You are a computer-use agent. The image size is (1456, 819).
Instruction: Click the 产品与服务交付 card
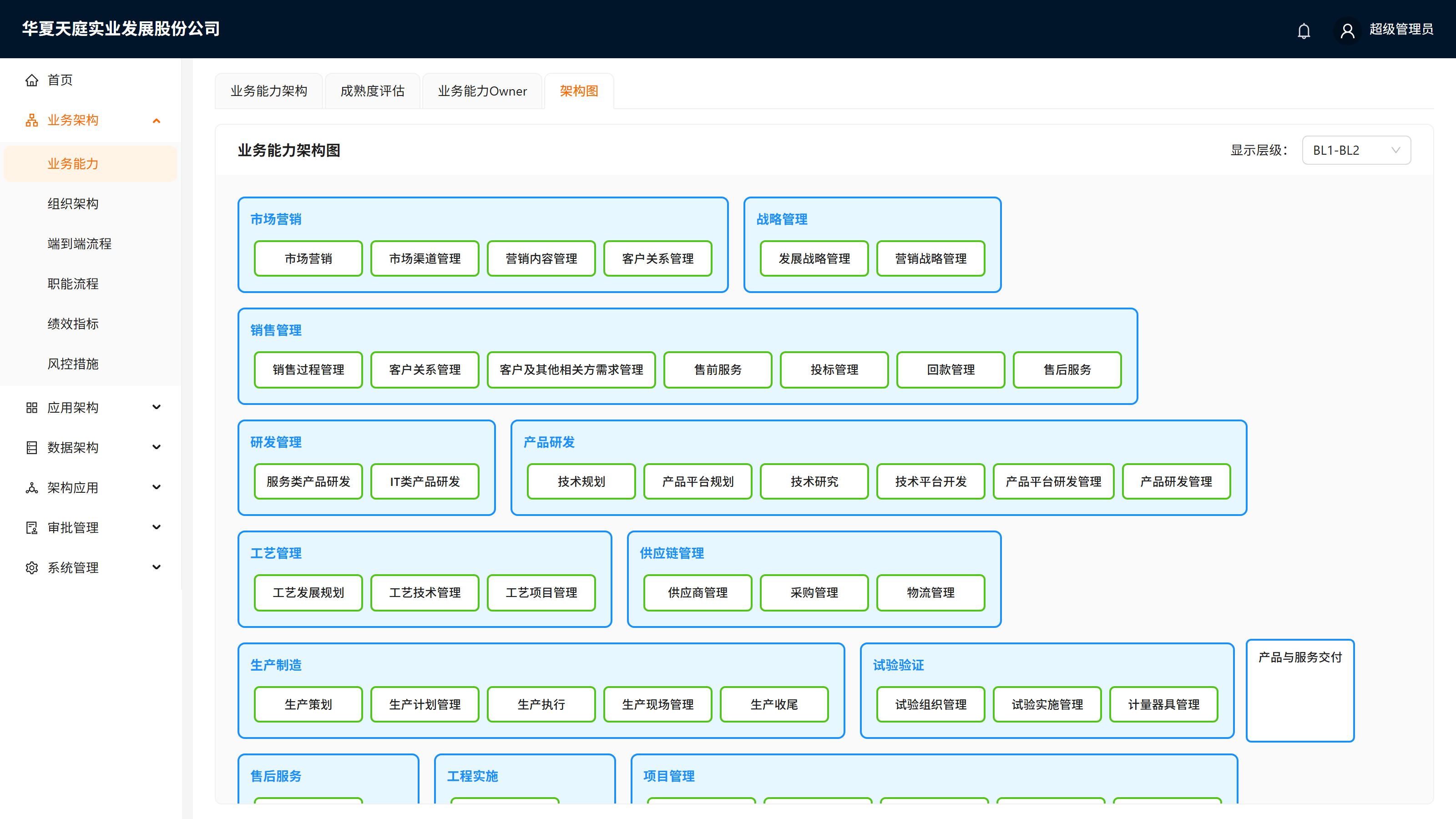(x=1300, y=691)
